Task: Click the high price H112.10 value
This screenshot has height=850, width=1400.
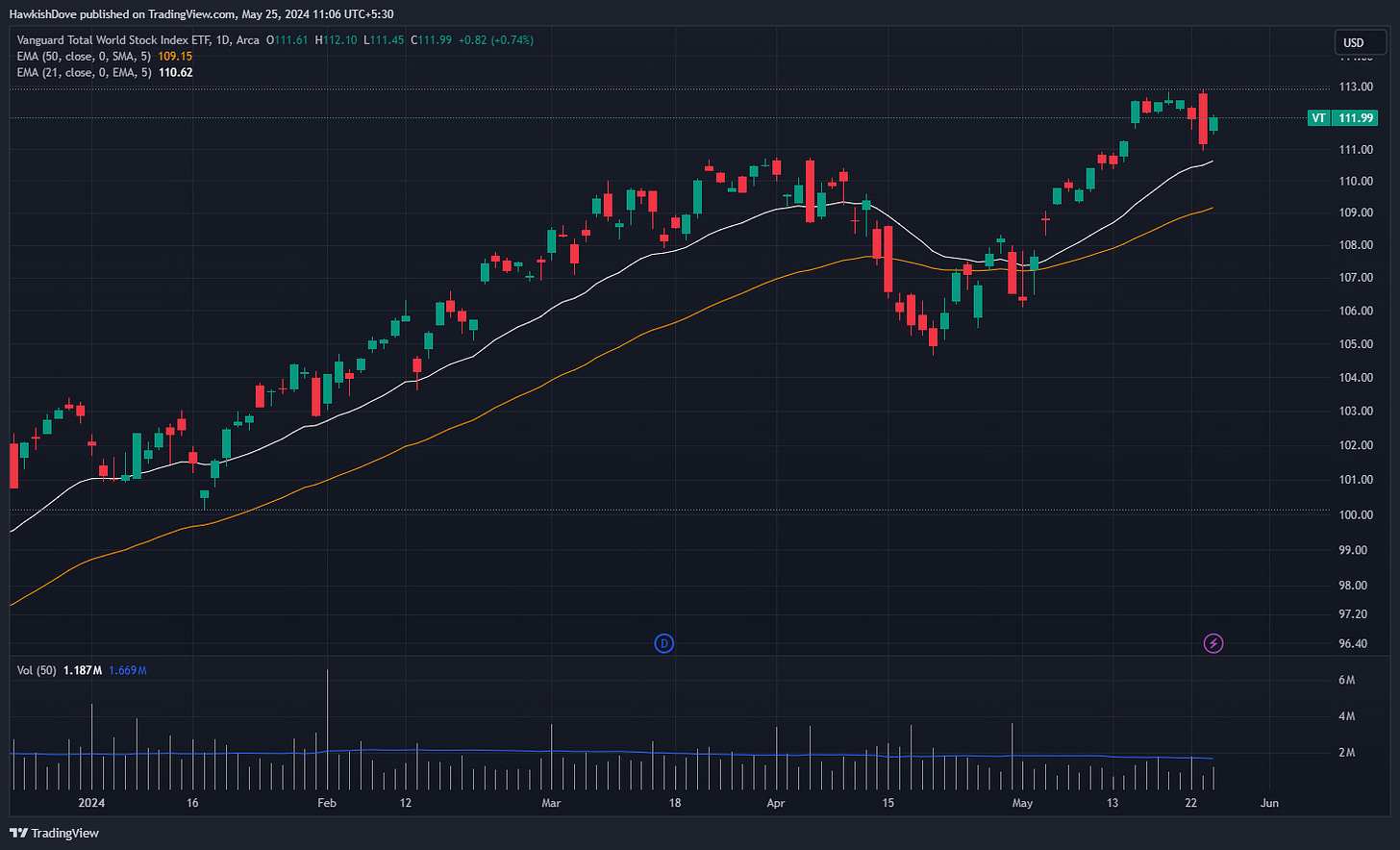Action: point(335,40)
